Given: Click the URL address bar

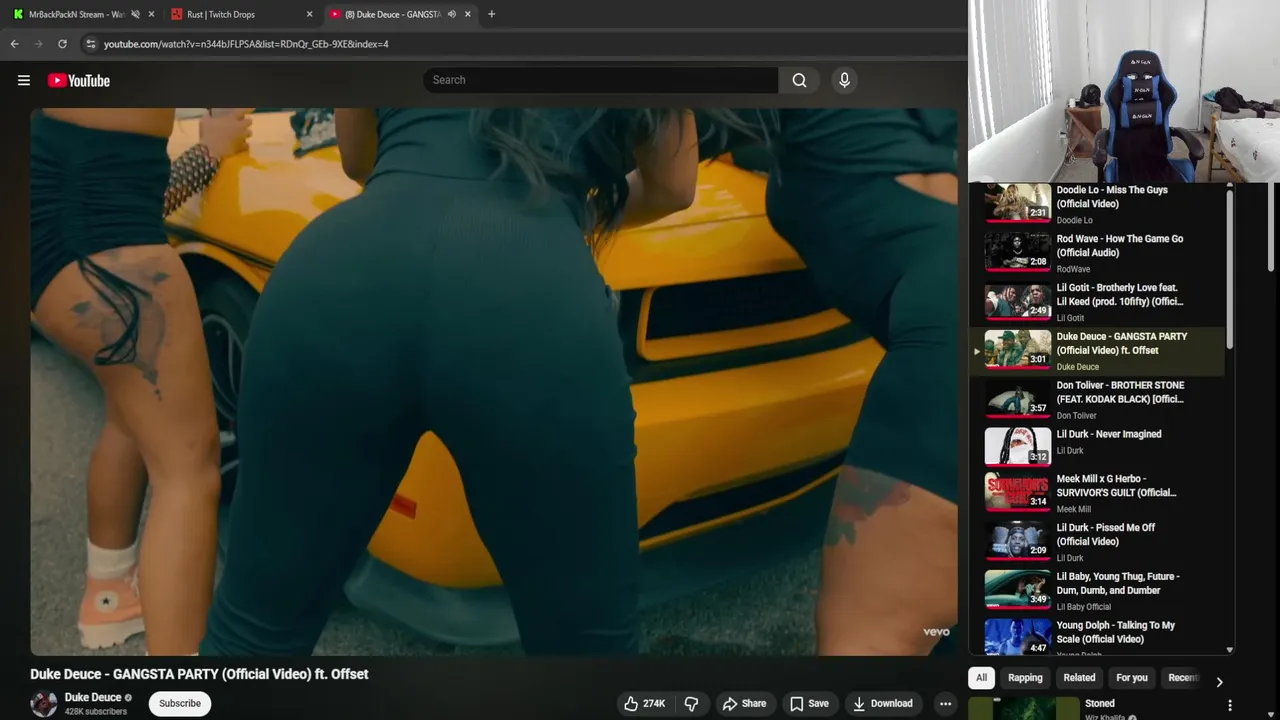Looking at the screenshot, I should pyautogui.click(x=520, y=44).
